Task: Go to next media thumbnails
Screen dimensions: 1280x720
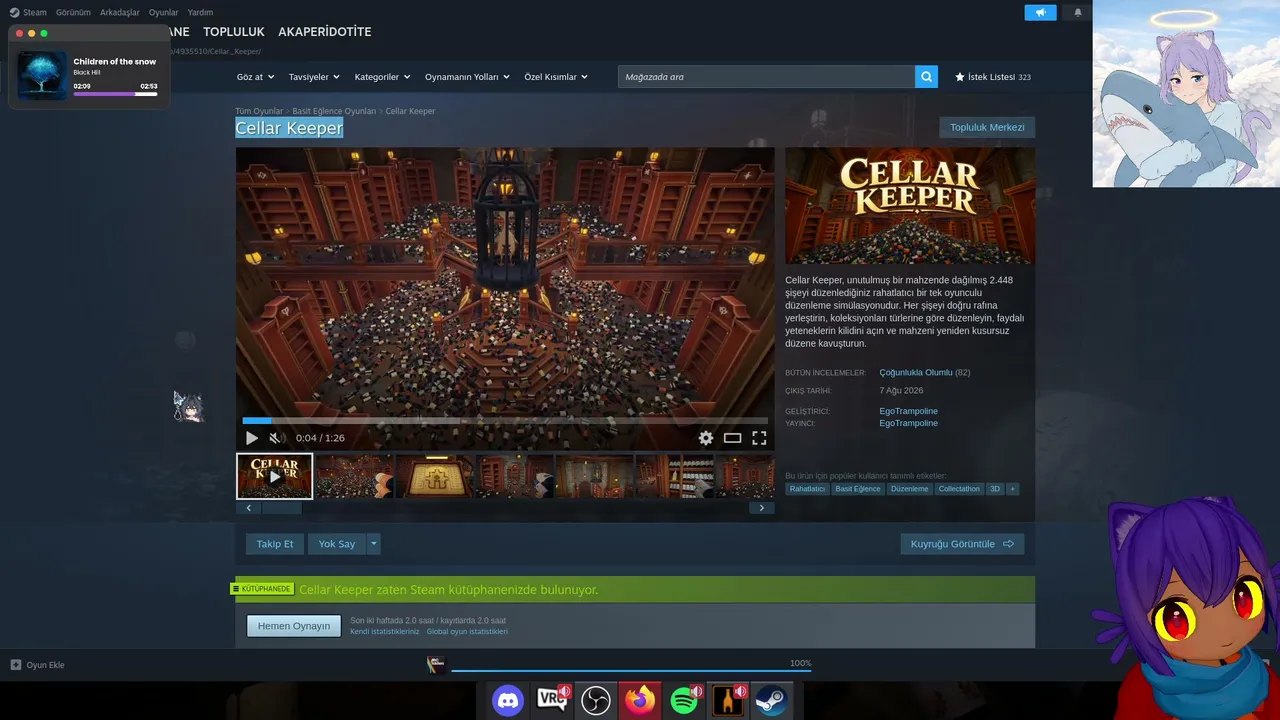Action: [x=761, y=508]
